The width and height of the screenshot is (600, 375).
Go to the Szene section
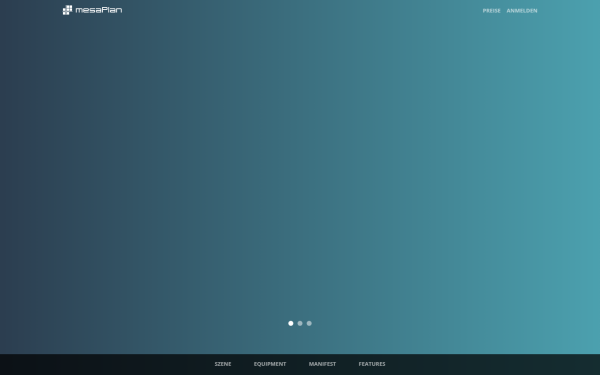coord(223,364)
